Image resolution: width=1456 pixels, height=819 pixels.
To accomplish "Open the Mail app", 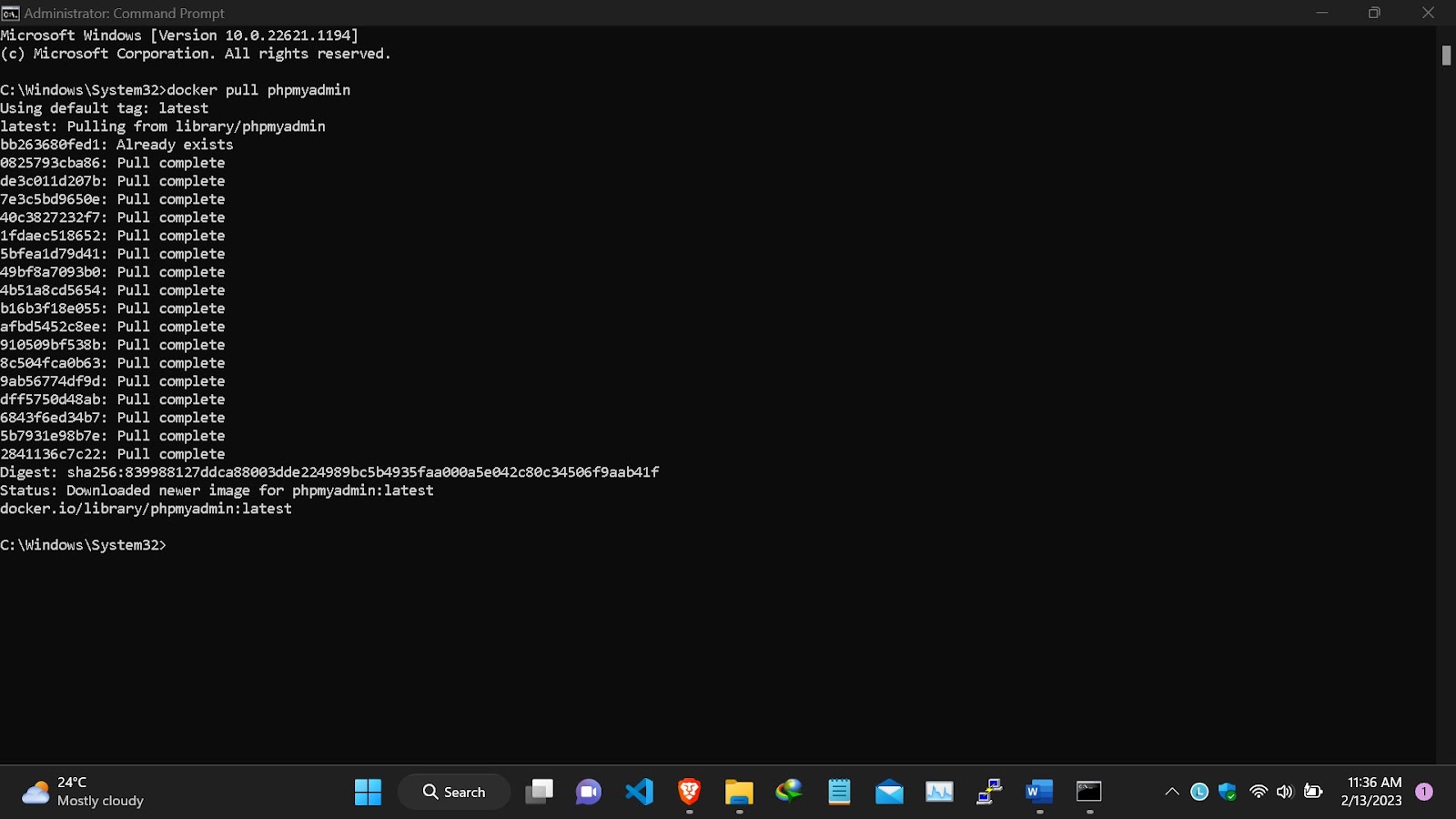I will point(889,792).
